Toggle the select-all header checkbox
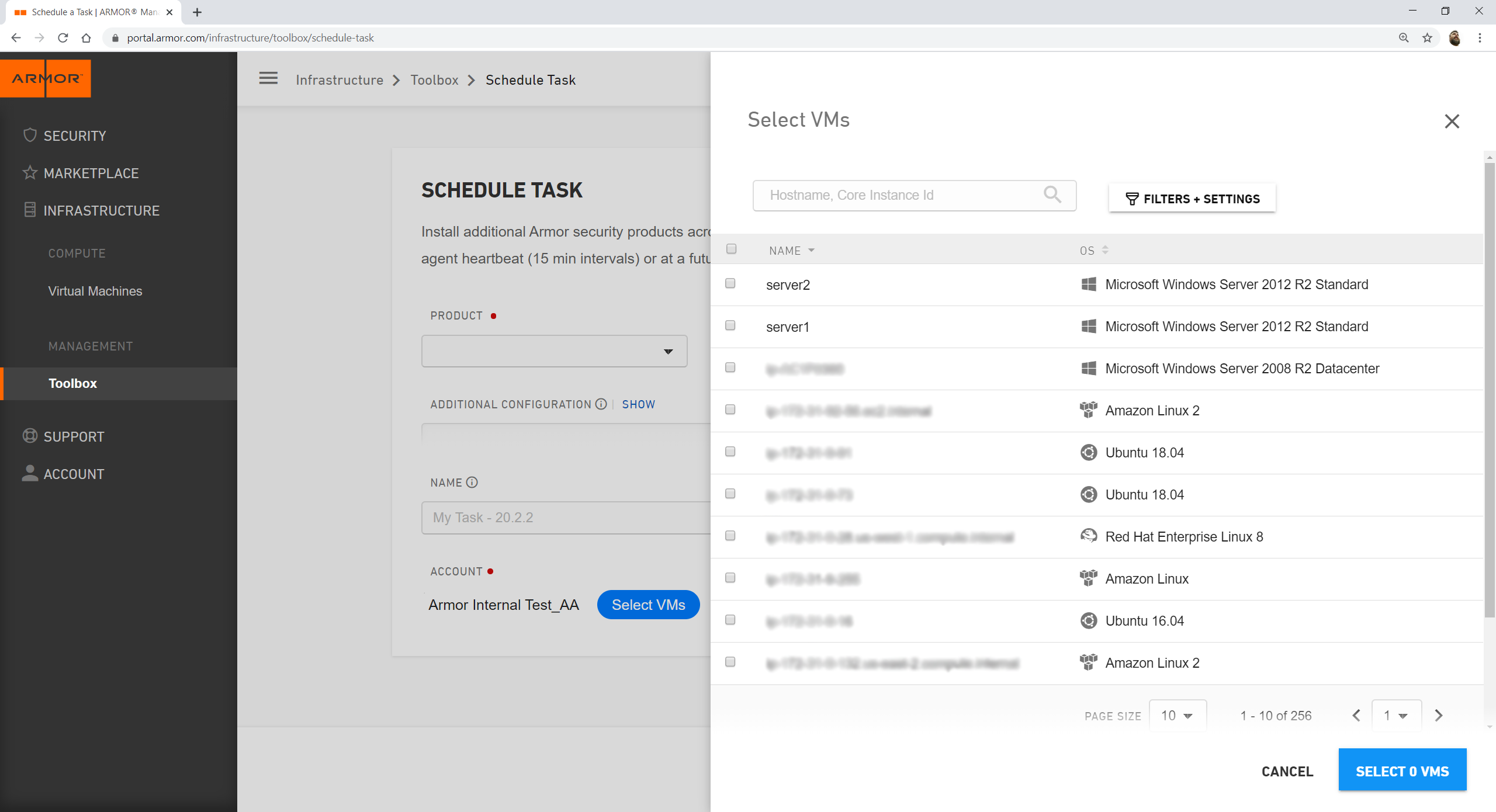Viewport: 1496px width, 812px height. [731, 249]
